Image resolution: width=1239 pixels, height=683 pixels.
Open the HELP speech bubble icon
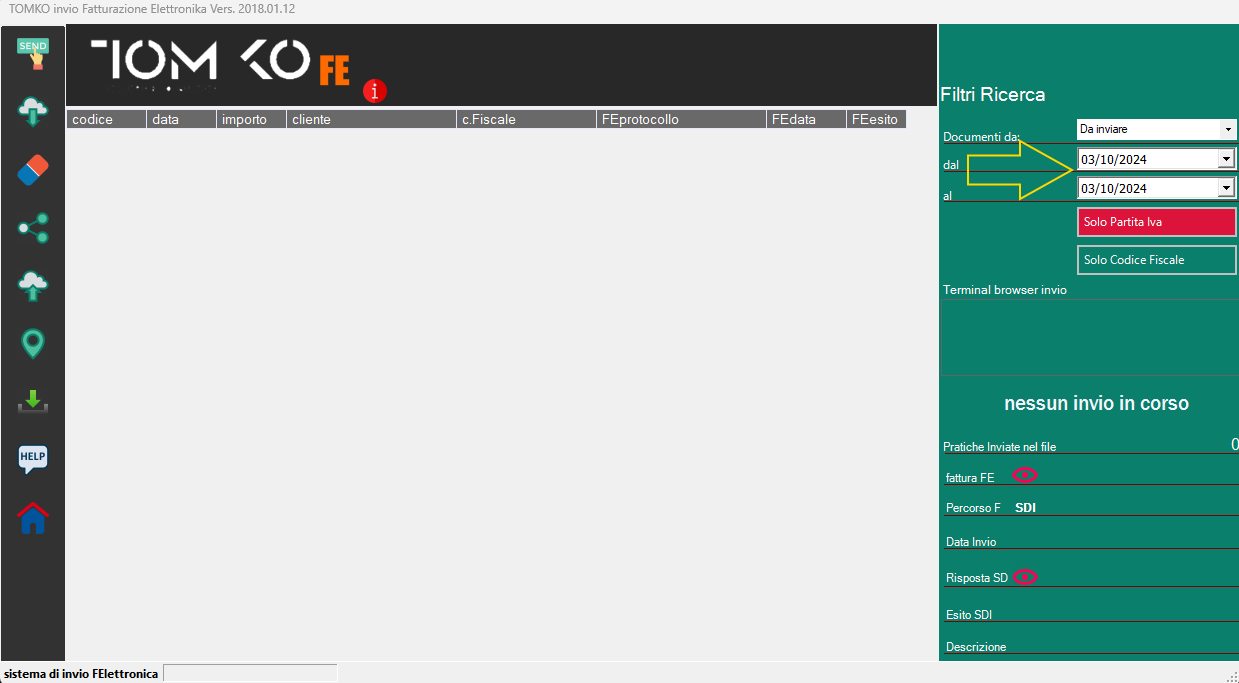(33, 460)
